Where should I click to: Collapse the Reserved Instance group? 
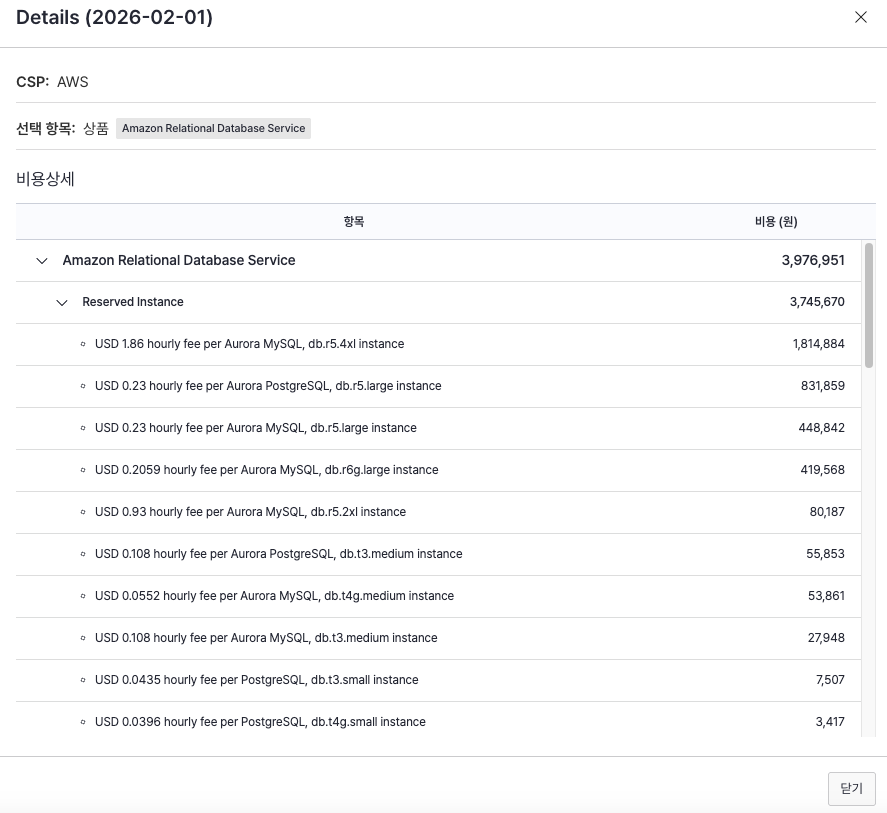point(62,303)
